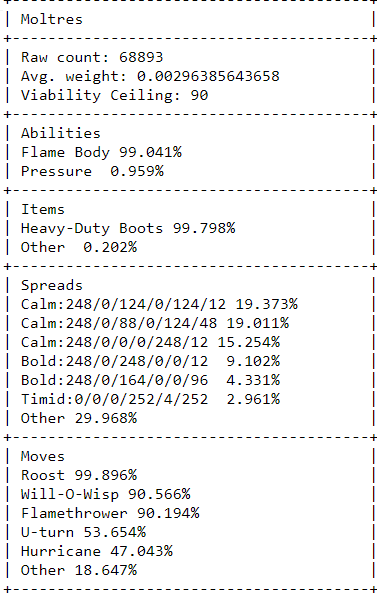Select the Heavy-Duty Boots 99.798% line
The width and height of the screenshot is (377, 593).
point(128,228)
